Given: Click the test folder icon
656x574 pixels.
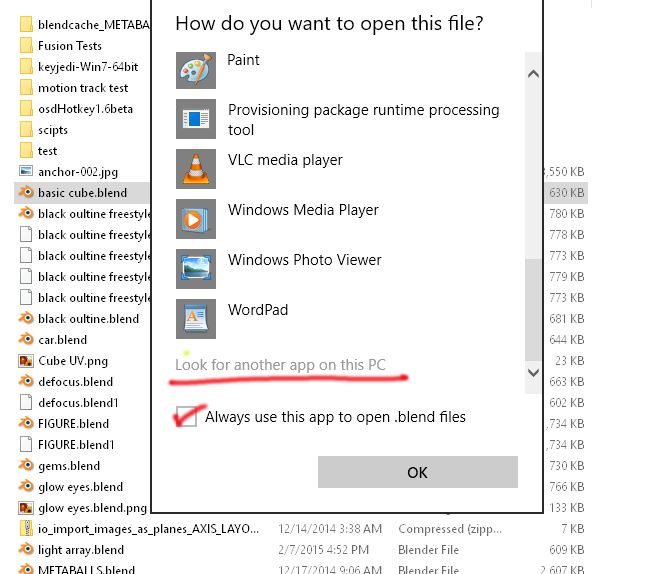Looking at the screenshot, I should pyautogui.click(x=26, y=150).
